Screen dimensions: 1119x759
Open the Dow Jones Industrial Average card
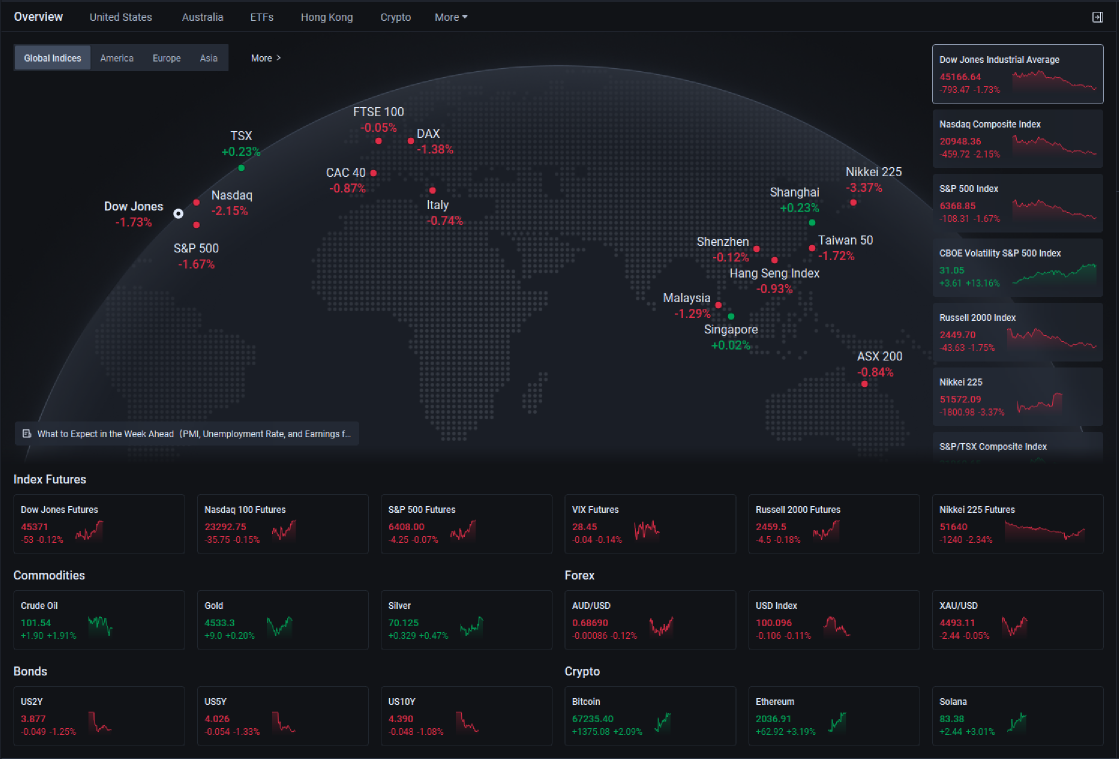click(1018, 74)
